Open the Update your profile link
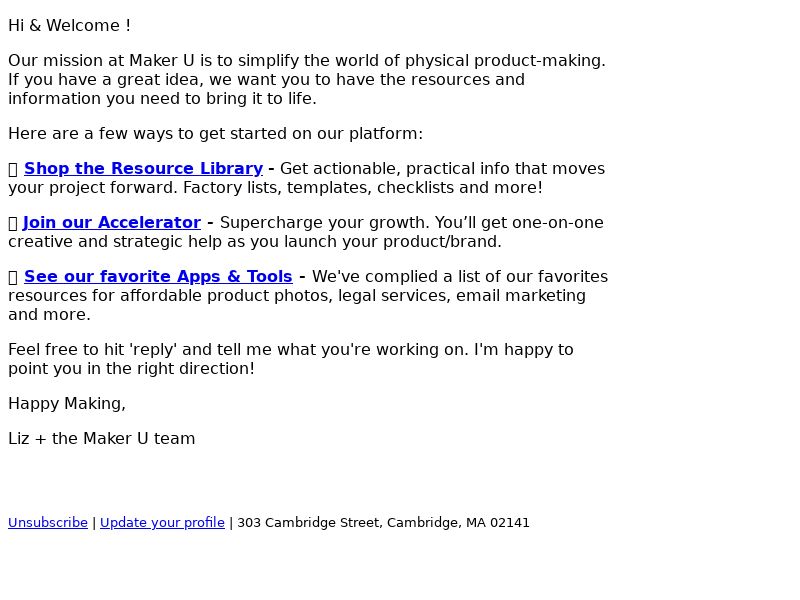The image size is (800, 600). (x=162, y=522)
